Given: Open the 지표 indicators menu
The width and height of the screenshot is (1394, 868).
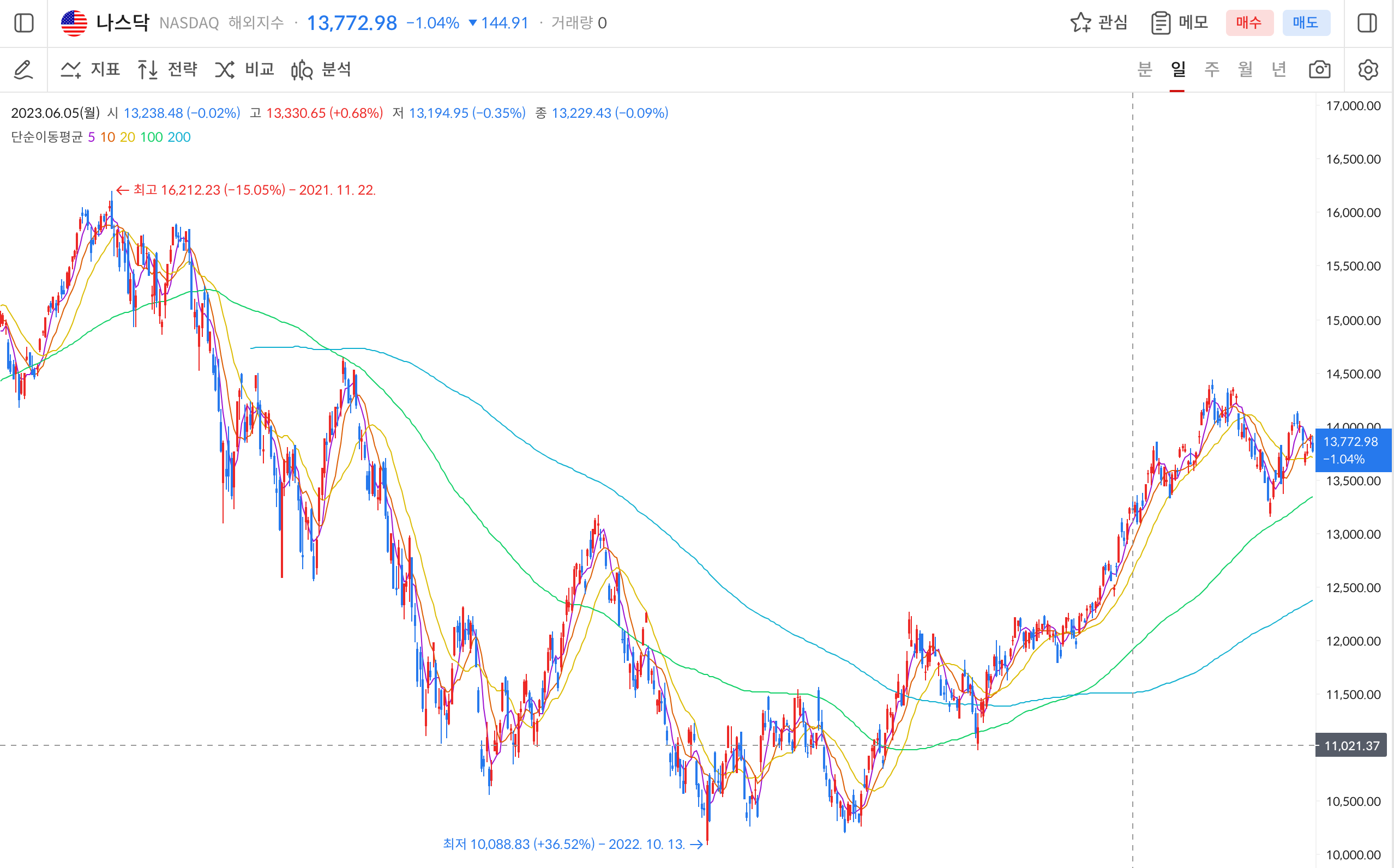Looking at the screenshot, I should tap(91, 69).
